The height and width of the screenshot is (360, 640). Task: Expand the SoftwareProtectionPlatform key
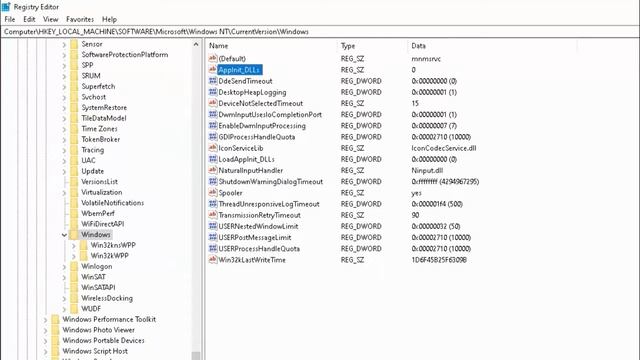(64, 55)
